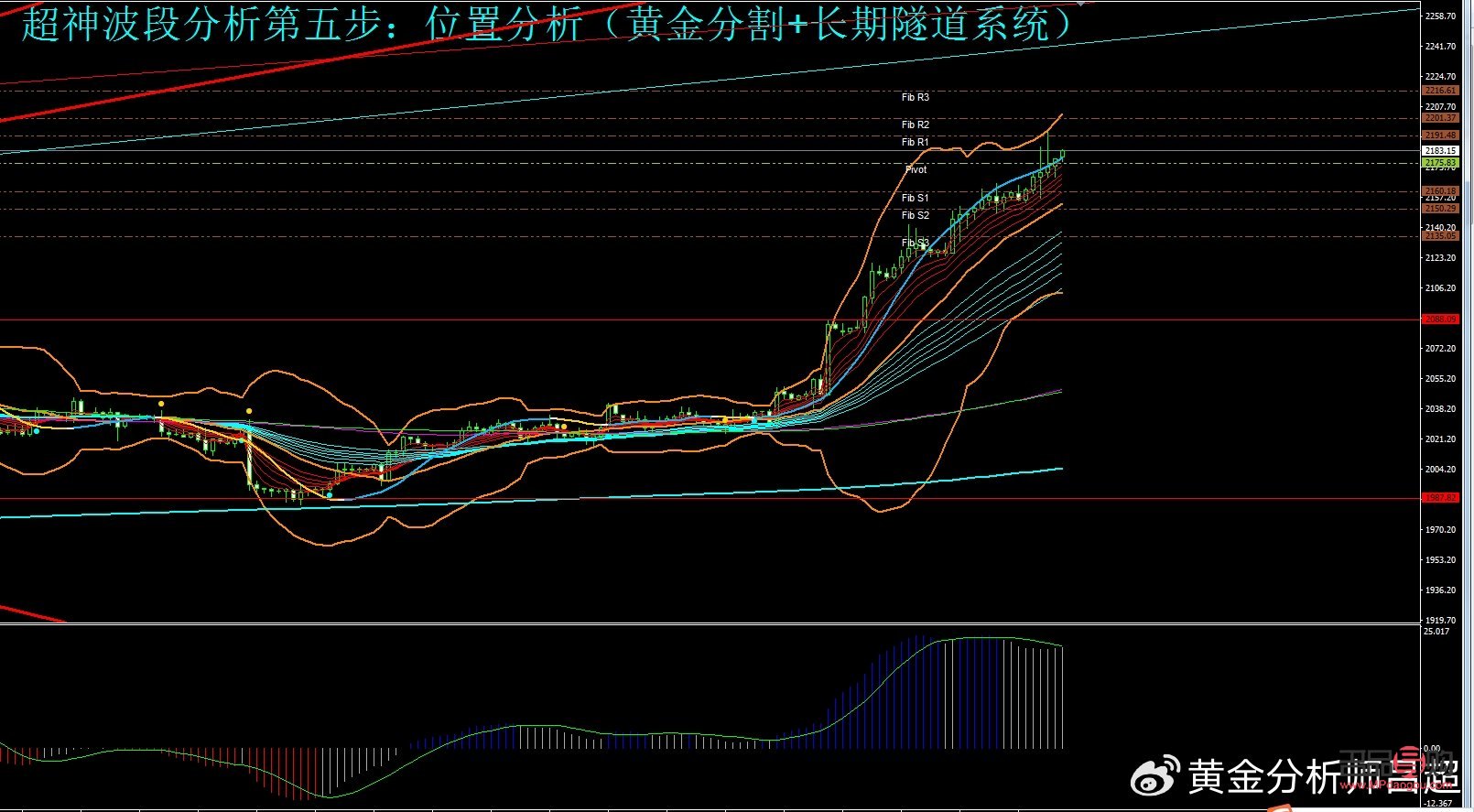Select the green pivot price tag 2175.83

pyautogui.click(x=1440, y=163)
